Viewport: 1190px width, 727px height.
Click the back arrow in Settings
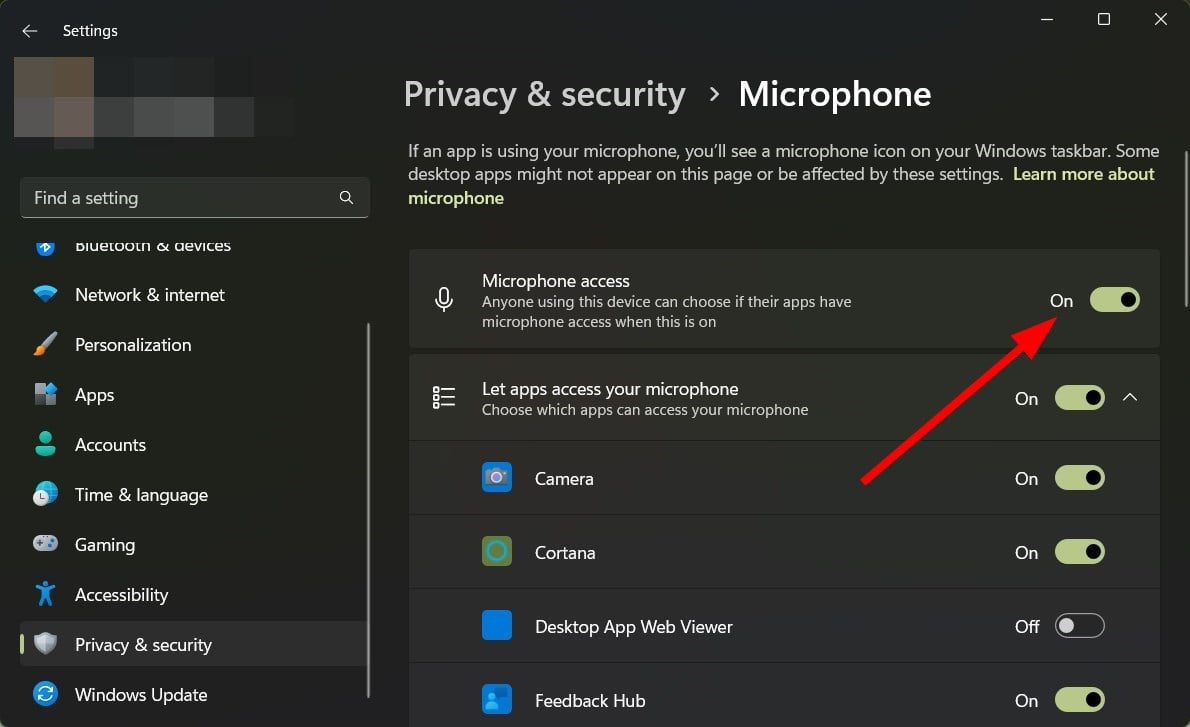pyautogui.click(x=29, y=31)
